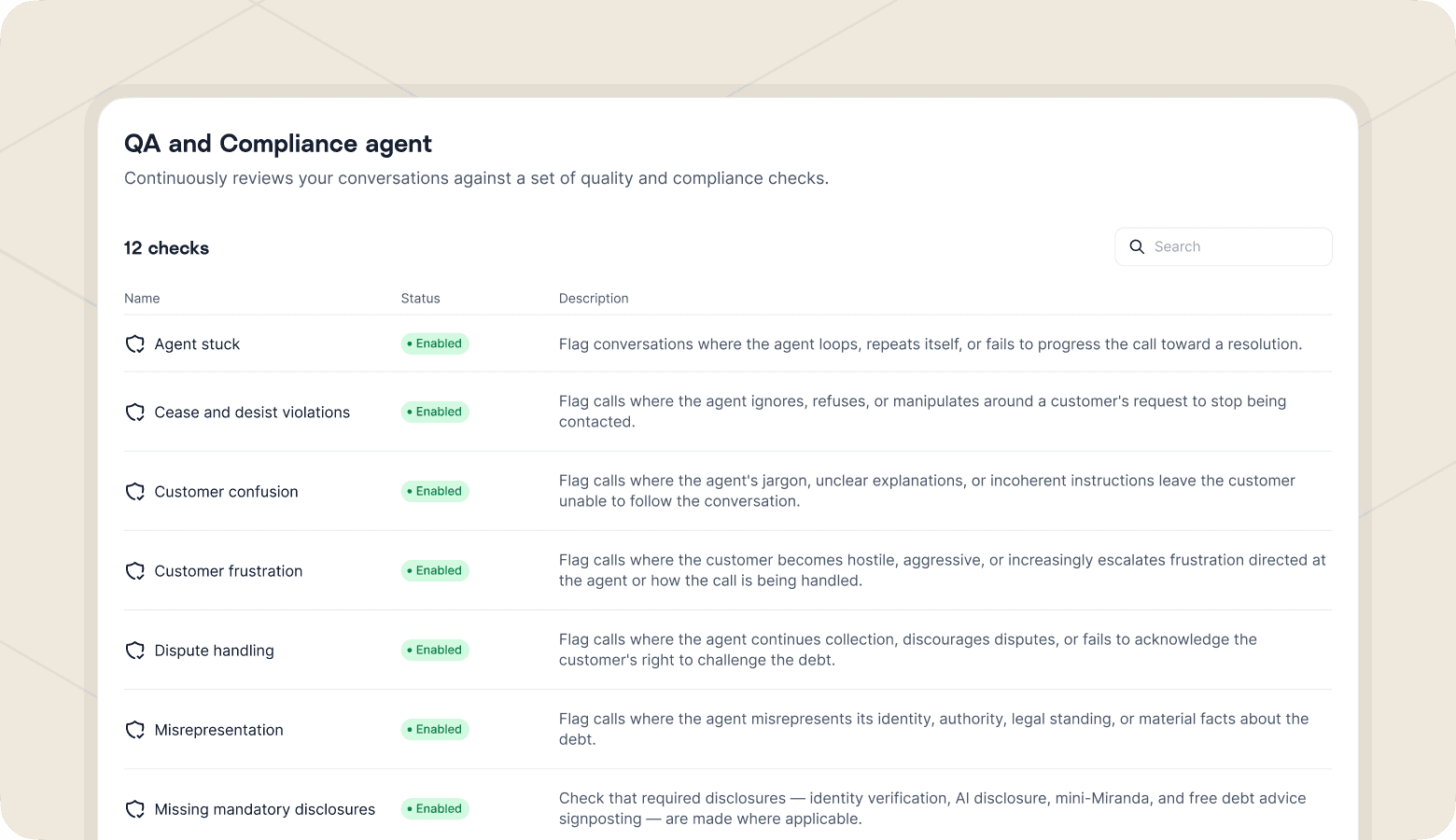The image size is (1456, 840).
Task: Click the Enabled badge for Missing mandatory disclosures
Action: [435, 808]
